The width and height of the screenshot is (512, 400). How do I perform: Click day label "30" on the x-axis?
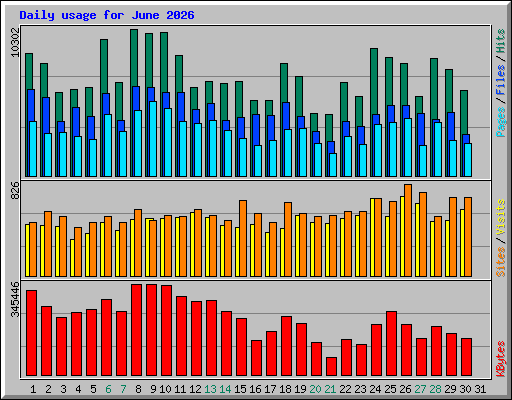tap(465, 389)
